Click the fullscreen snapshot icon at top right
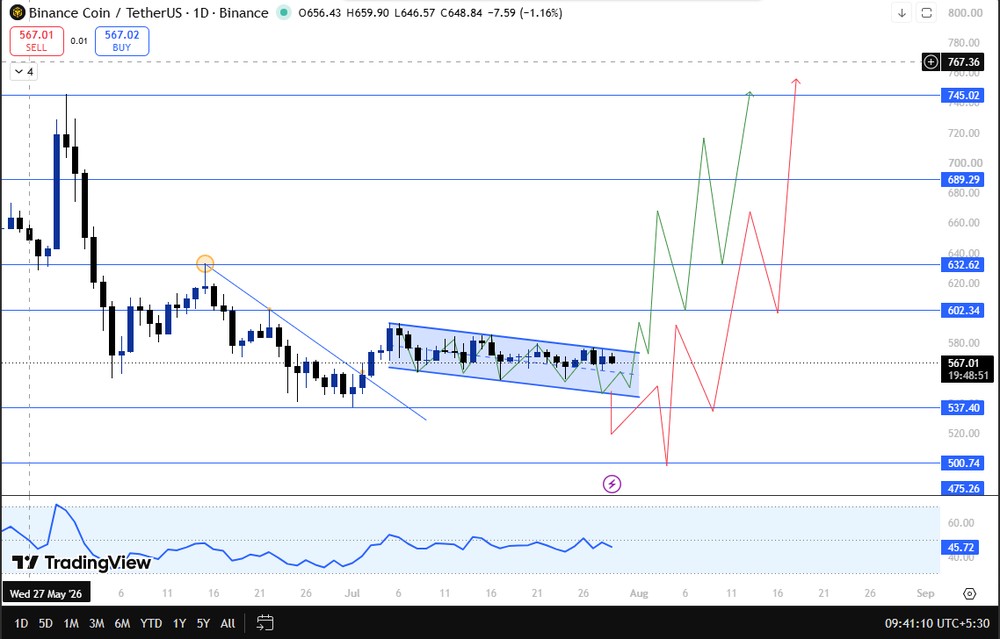 (x=926, y=13)
